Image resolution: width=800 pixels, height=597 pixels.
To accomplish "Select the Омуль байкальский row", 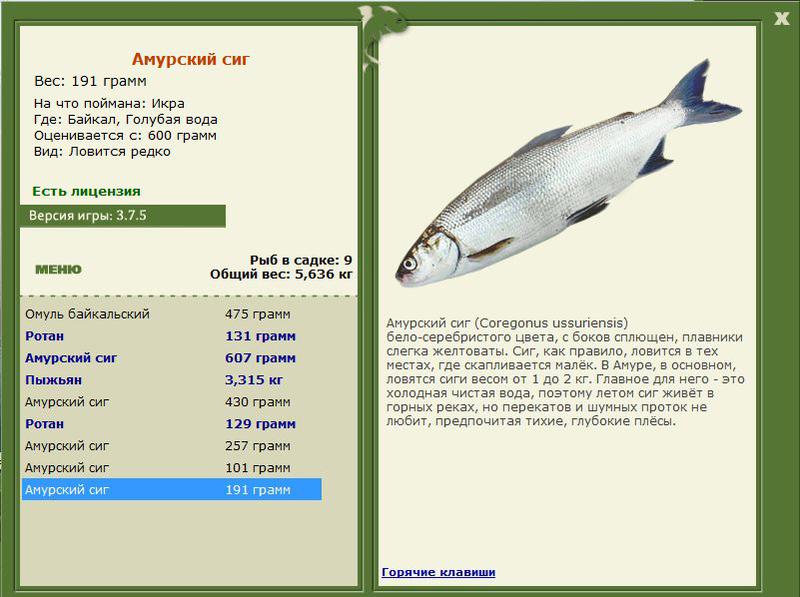I will point(171,314).
